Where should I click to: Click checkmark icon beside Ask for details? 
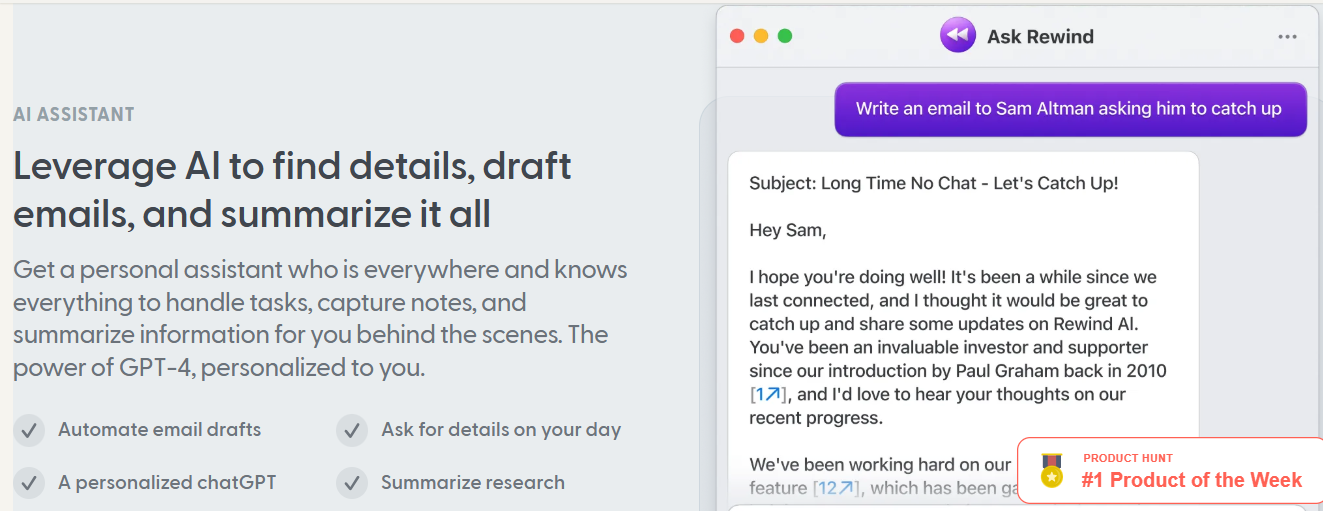click(x=352, y=431)
